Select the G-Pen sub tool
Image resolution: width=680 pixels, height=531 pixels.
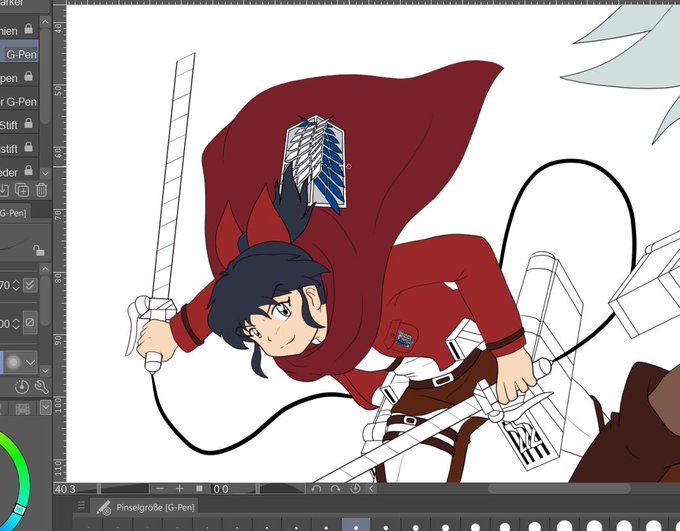point(20,54)
